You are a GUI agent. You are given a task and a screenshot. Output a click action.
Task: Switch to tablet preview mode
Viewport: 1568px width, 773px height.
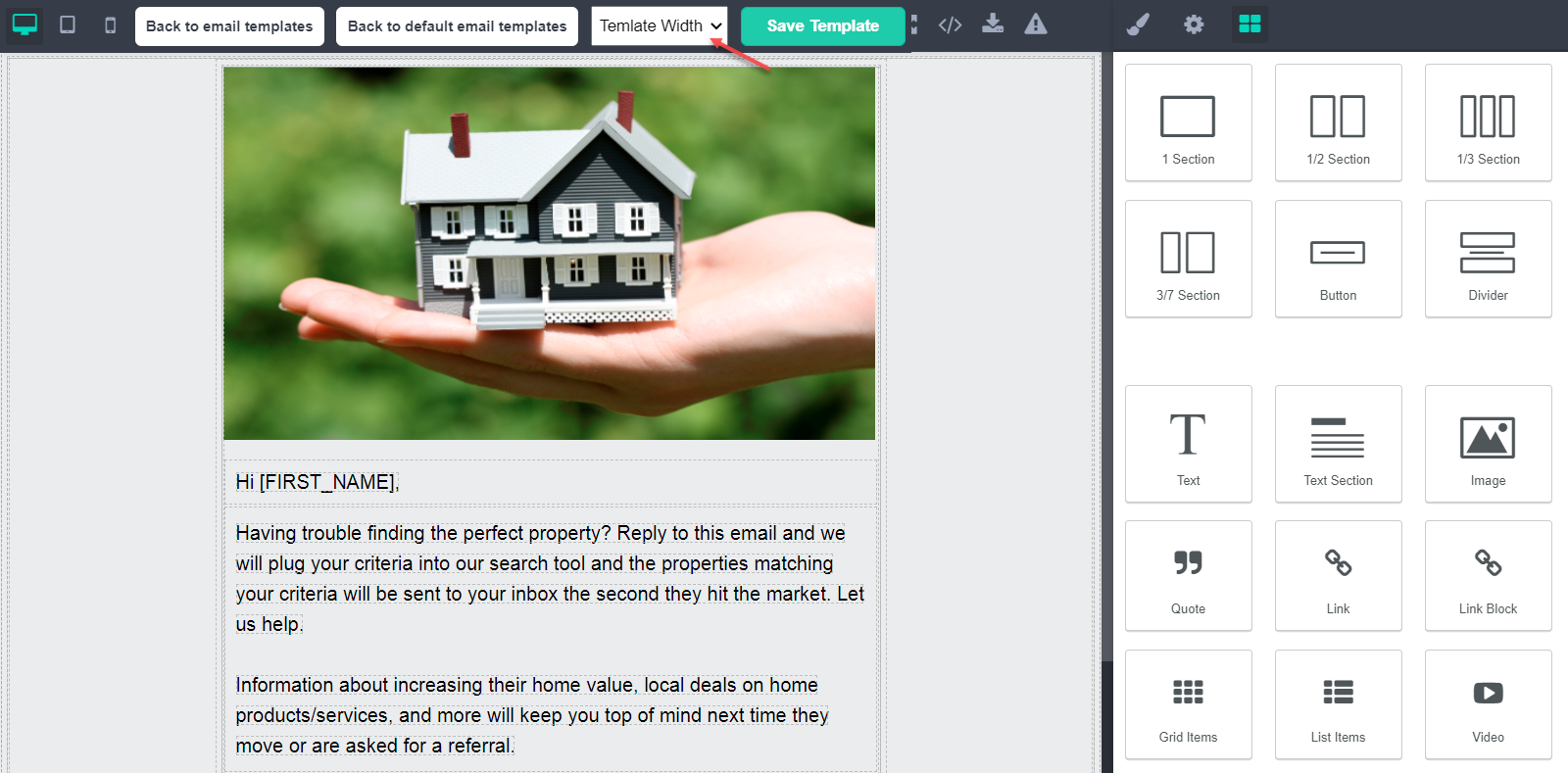click(68, 24)
